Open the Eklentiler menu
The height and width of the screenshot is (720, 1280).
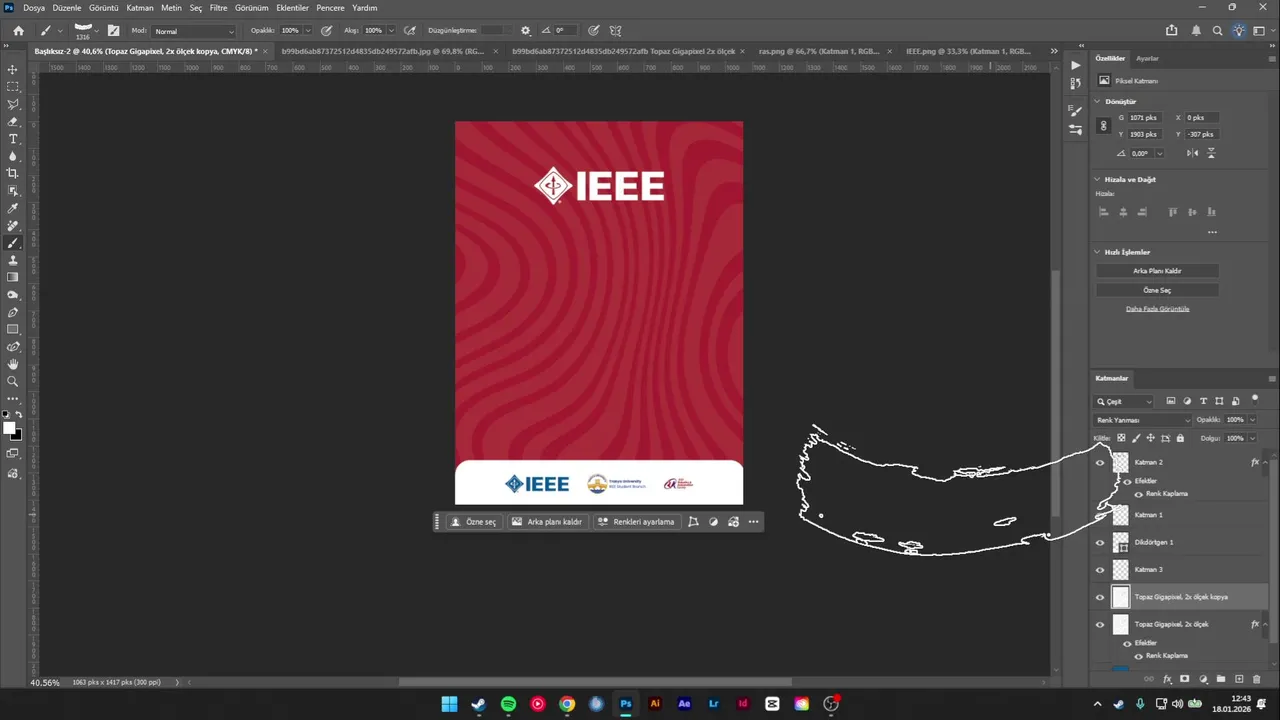[293, 7]
